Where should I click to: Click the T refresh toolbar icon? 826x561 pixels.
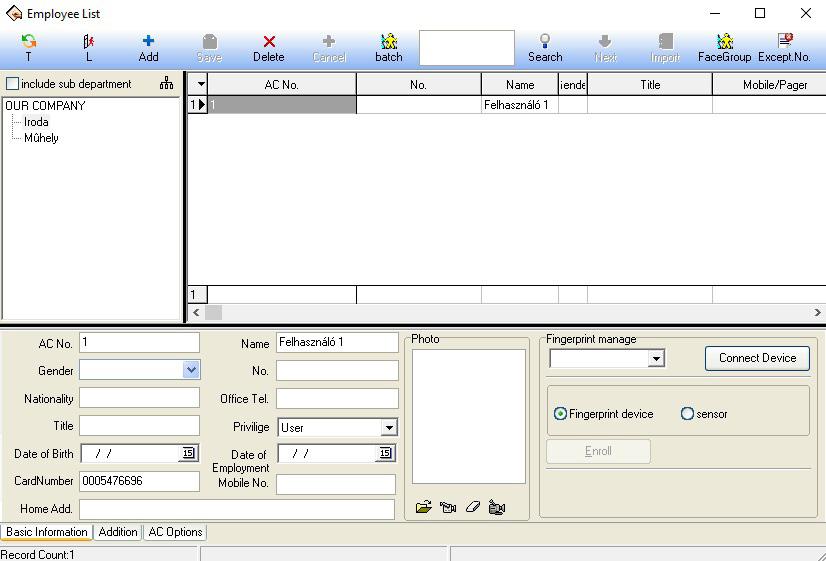[x=28, y=41]
